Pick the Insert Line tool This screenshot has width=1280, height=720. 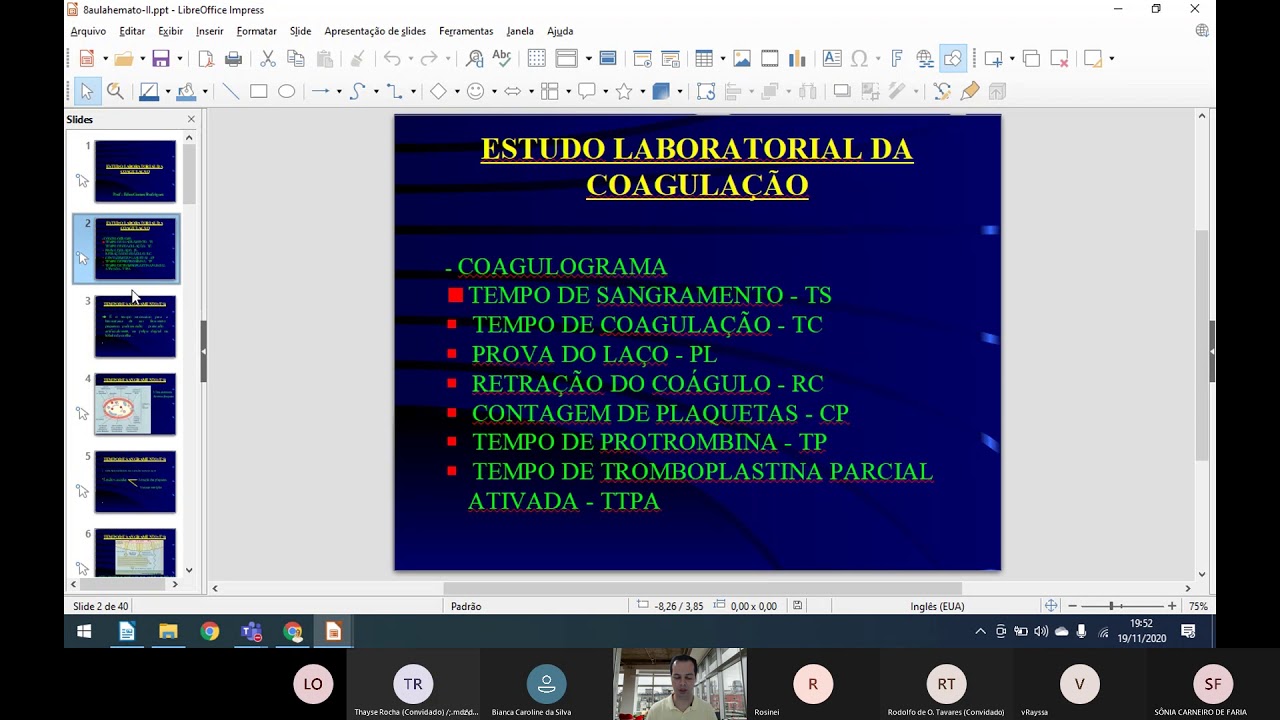(230, 91)
